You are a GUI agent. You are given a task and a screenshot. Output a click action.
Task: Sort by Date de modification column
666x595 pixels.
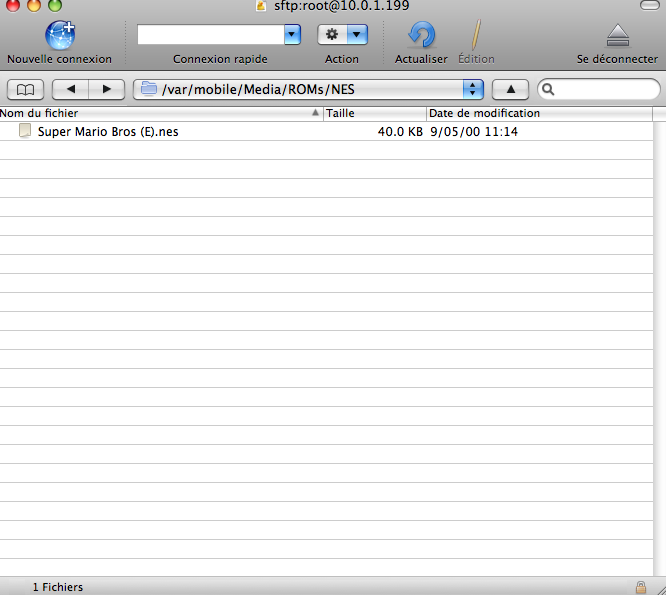(539, 113)
